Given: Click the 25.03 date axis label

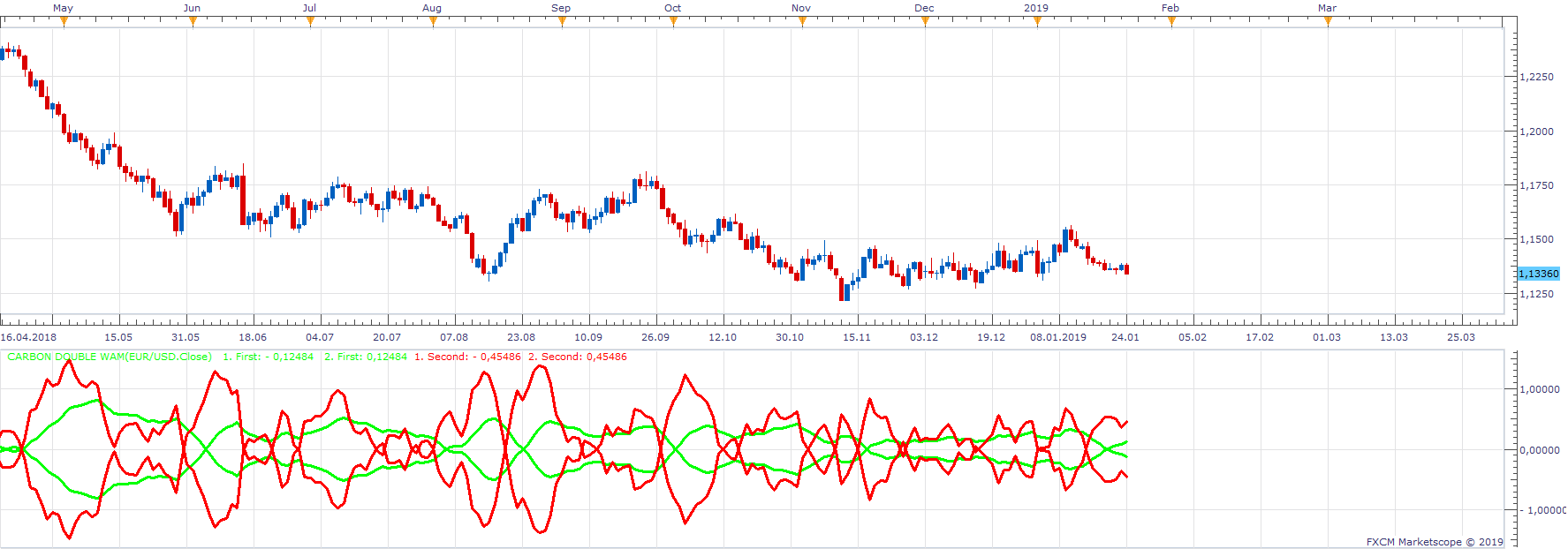Looking at the screenshot, I should [x=1461, y=337].
